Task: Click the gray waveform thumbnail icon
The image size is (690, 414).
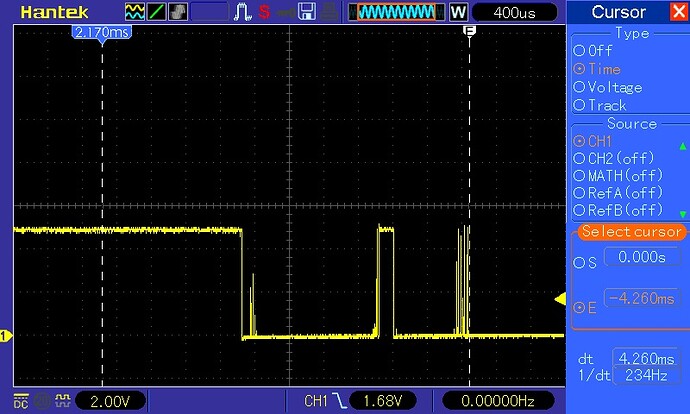Action: tap(178, 12)
